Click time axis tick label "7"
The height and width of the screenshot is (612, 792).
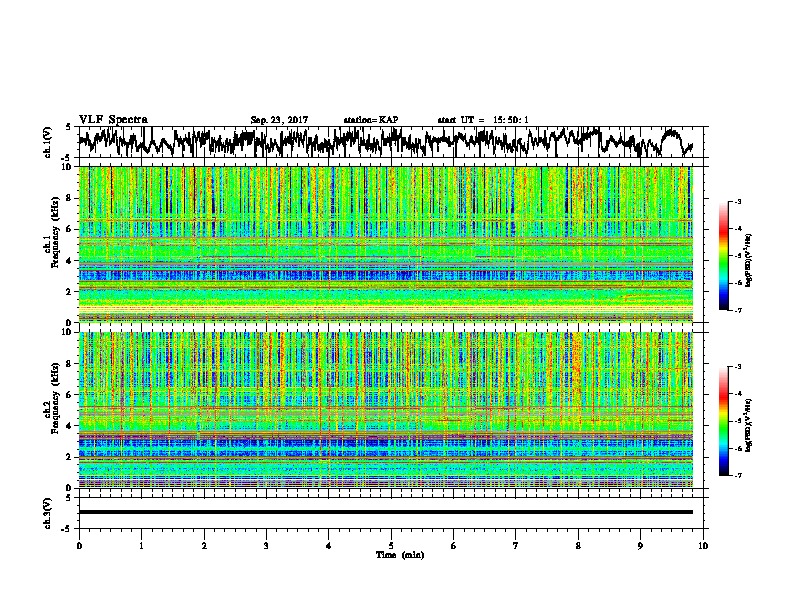click(x=516, y=546)
